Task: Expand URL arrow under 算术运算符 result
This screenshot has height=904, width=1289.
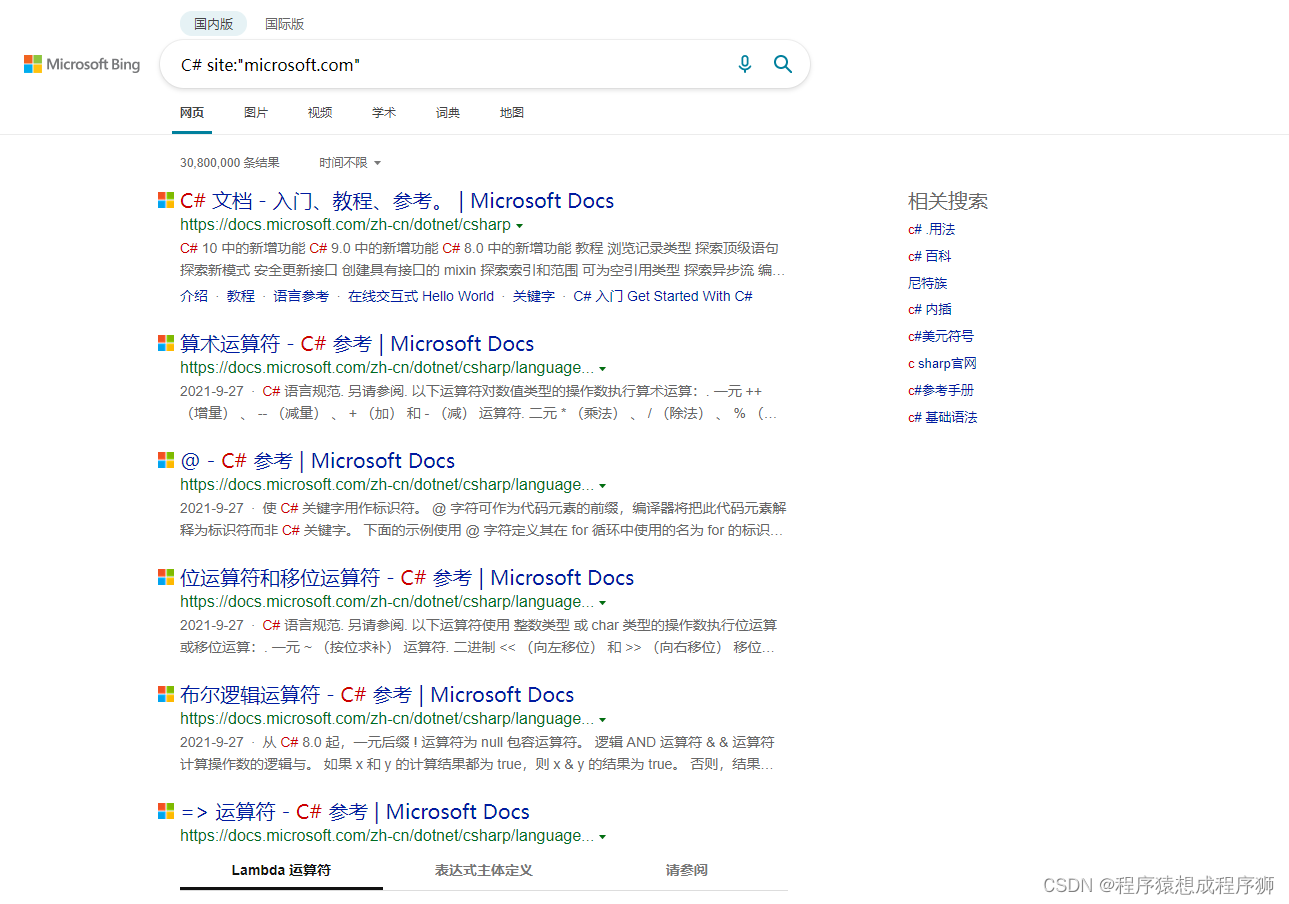Action: click(x=602, y=369)
